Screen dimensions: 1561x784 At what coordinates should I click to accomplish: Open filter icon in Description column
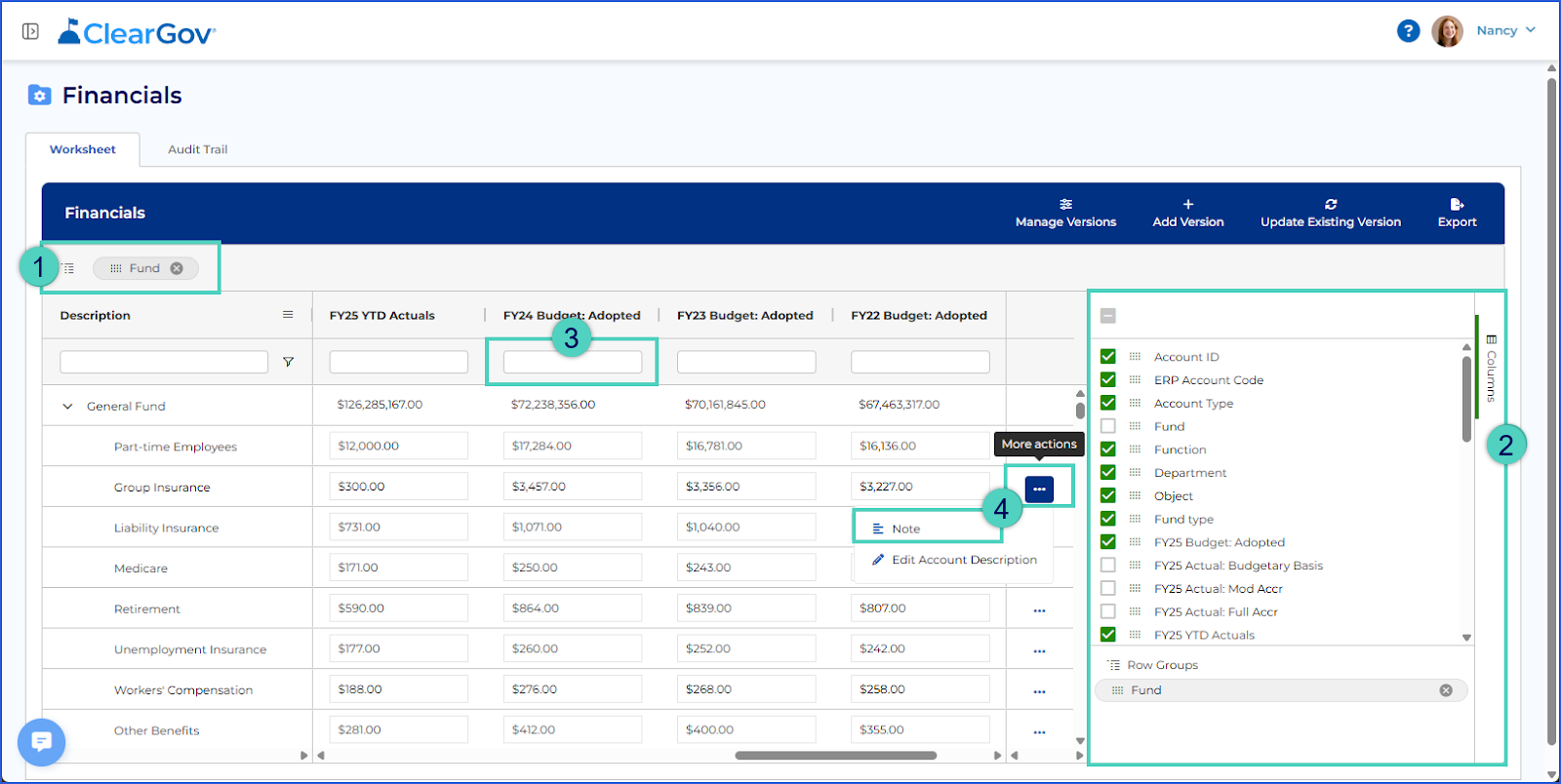tap(288, 362)
